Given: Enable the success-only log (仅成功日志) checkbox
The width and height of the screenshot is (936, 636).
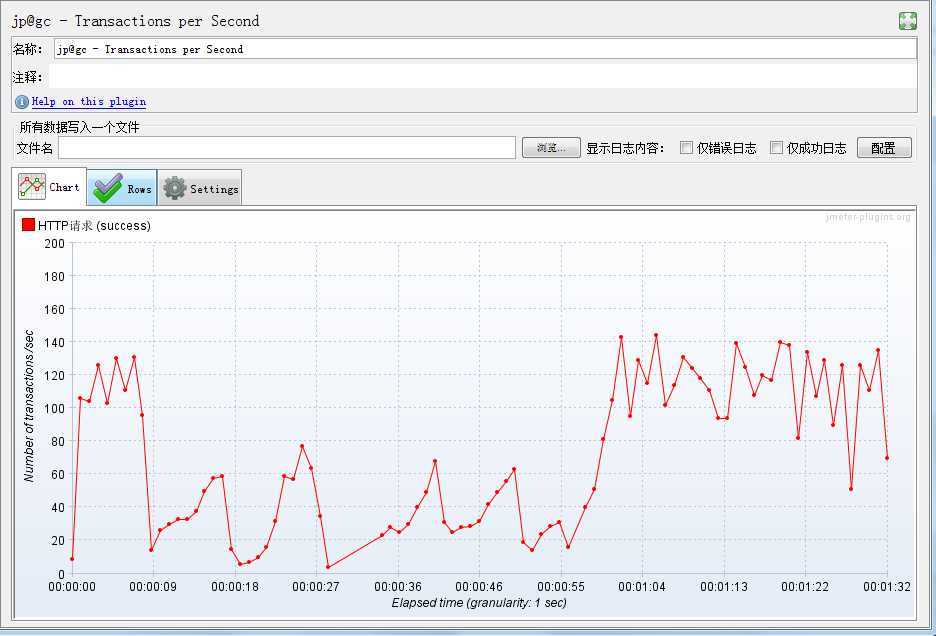Looking at the screenshot, I should tap(776, 148).
